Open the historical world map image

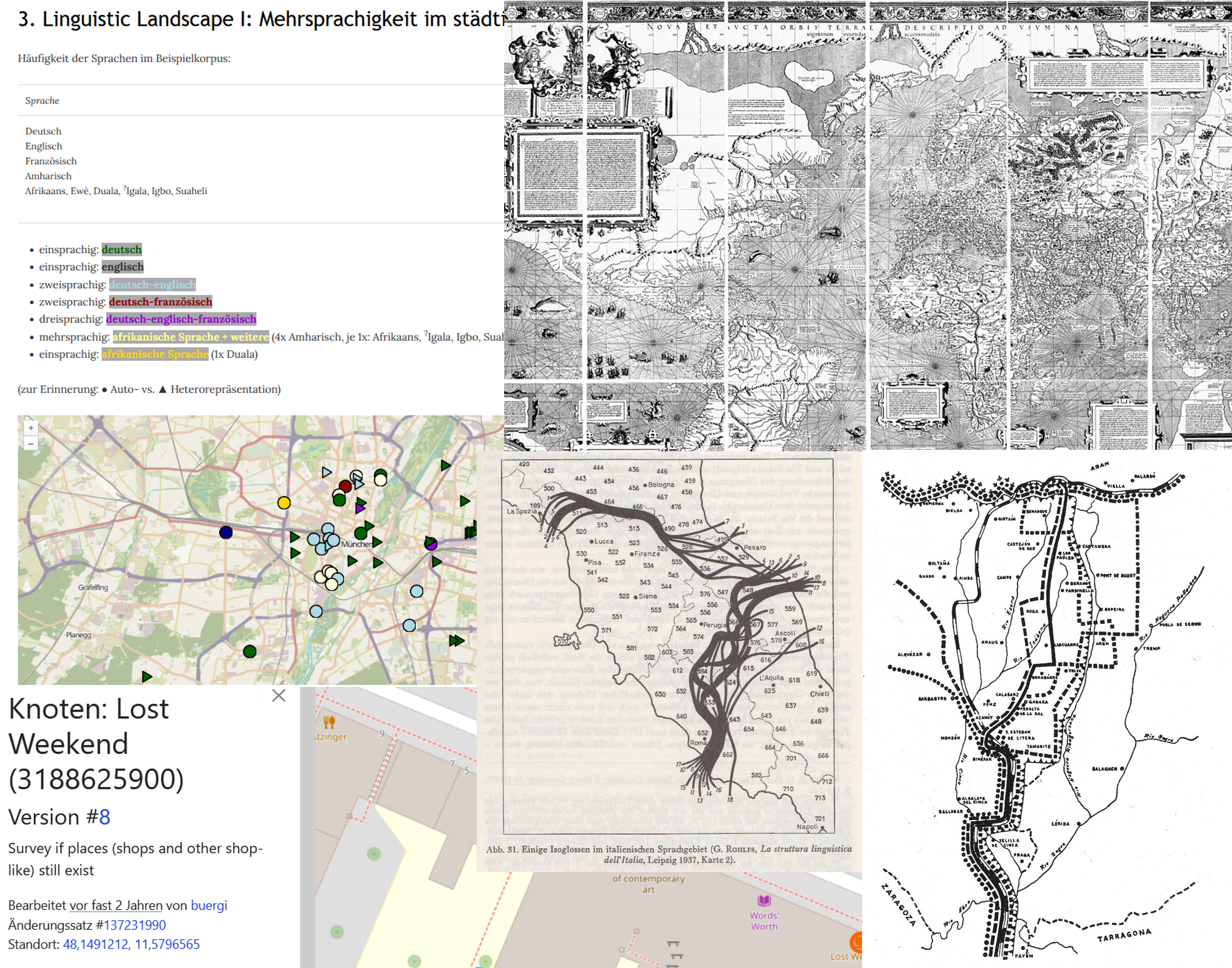868,225
